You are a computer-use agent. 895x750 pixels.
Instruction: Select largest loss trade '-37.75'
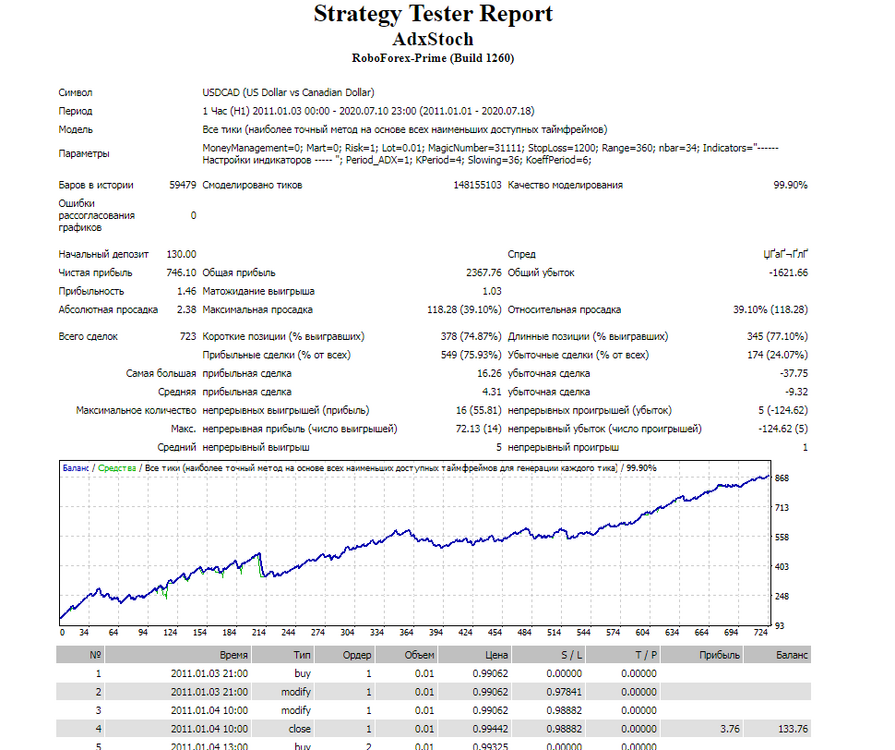click(x=794, y=373)
